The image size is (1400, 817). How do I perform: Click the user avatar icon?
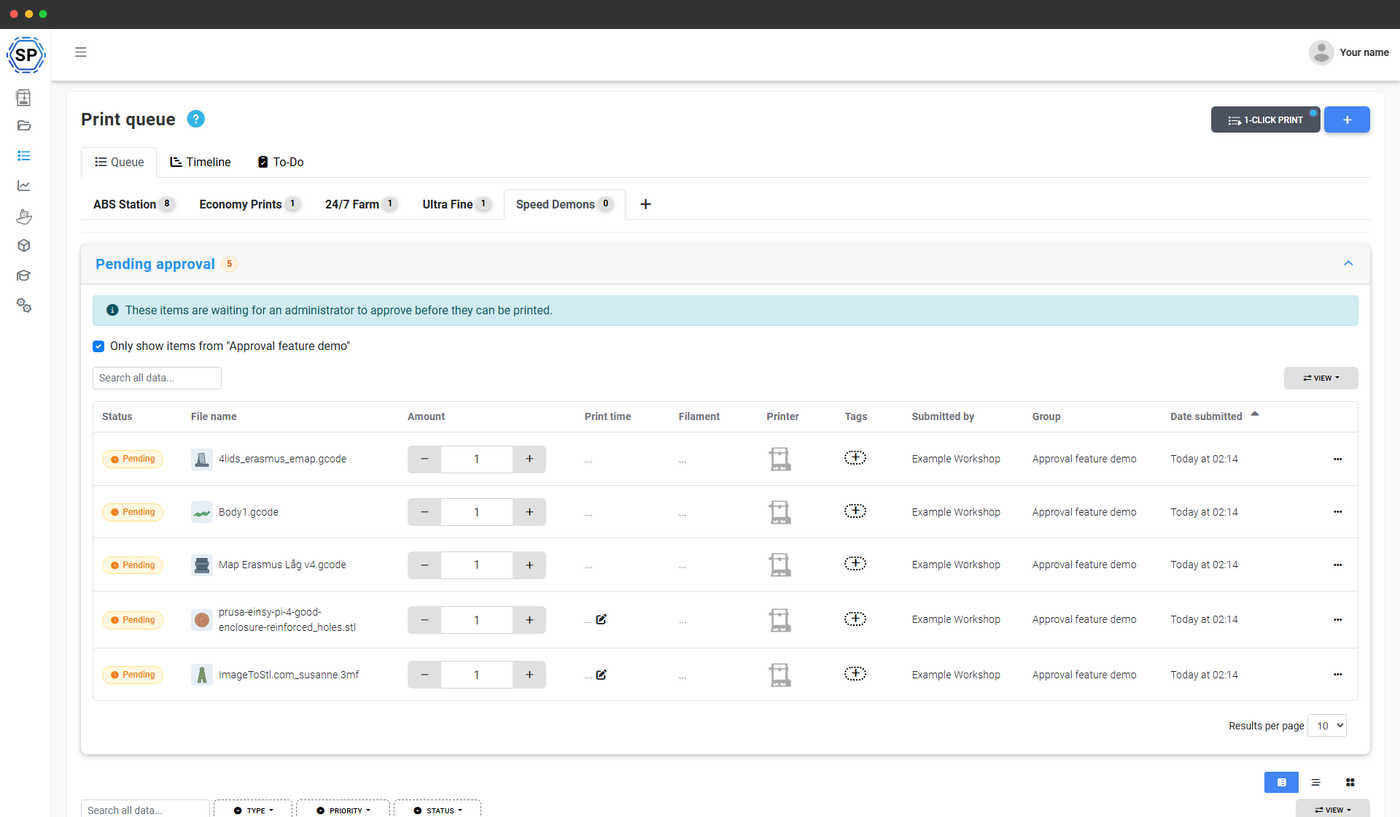coord(1321,52)
